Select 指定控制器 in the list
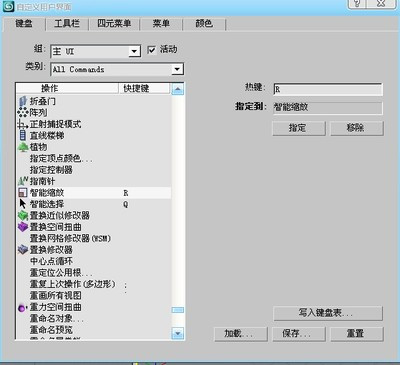 click(x=51, y=170)
